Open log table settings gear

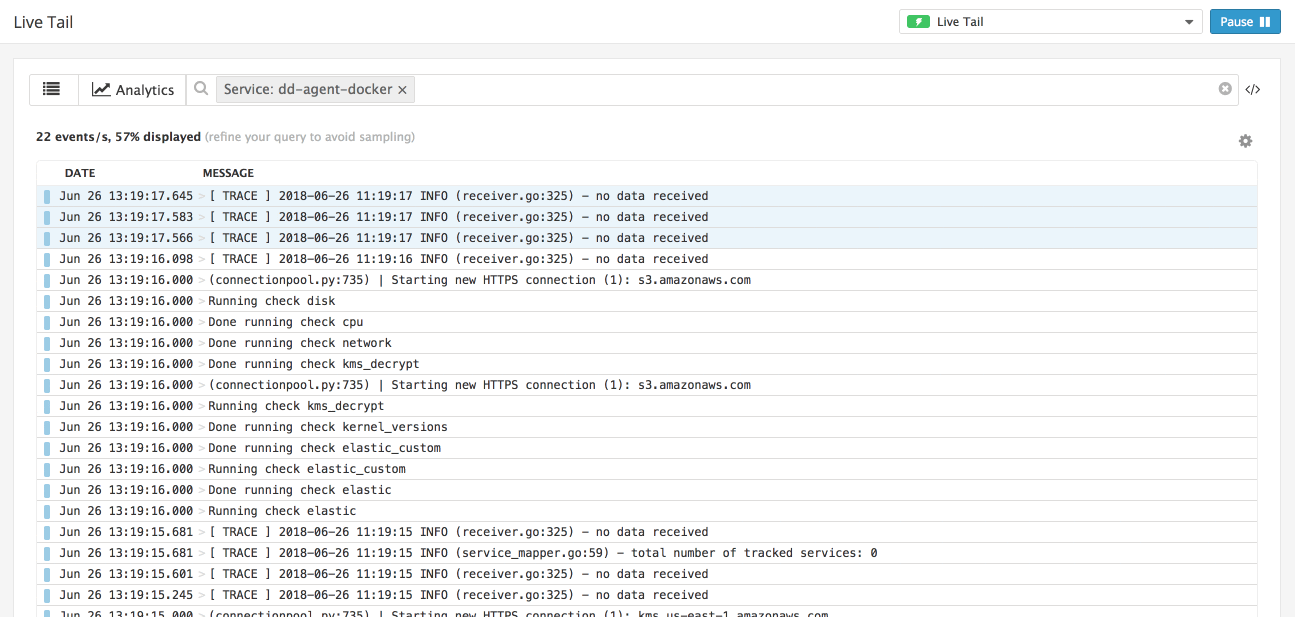[1245, 141]
